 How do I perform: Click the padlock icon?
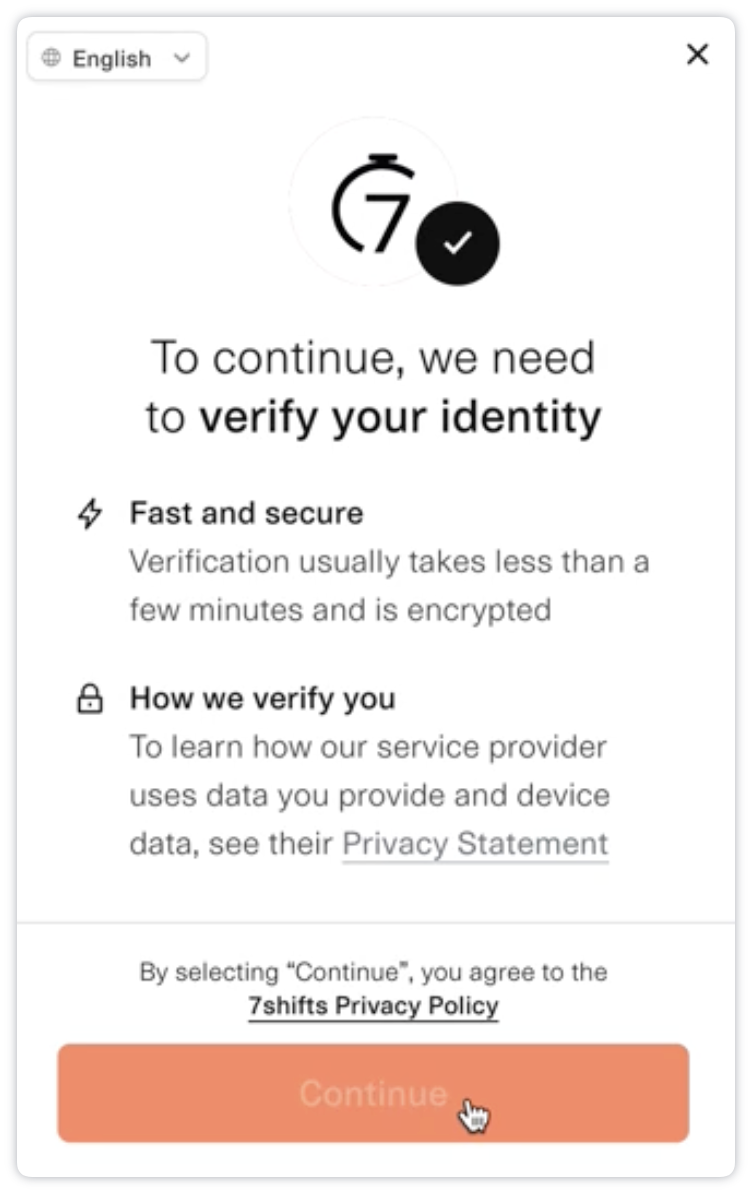[90, 698]
